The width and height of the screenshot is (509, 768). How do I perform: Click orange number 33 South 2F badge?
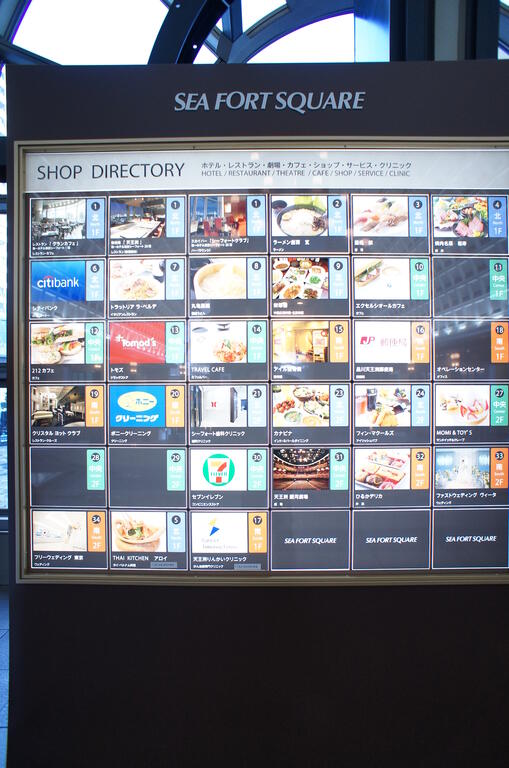(499, 468)
